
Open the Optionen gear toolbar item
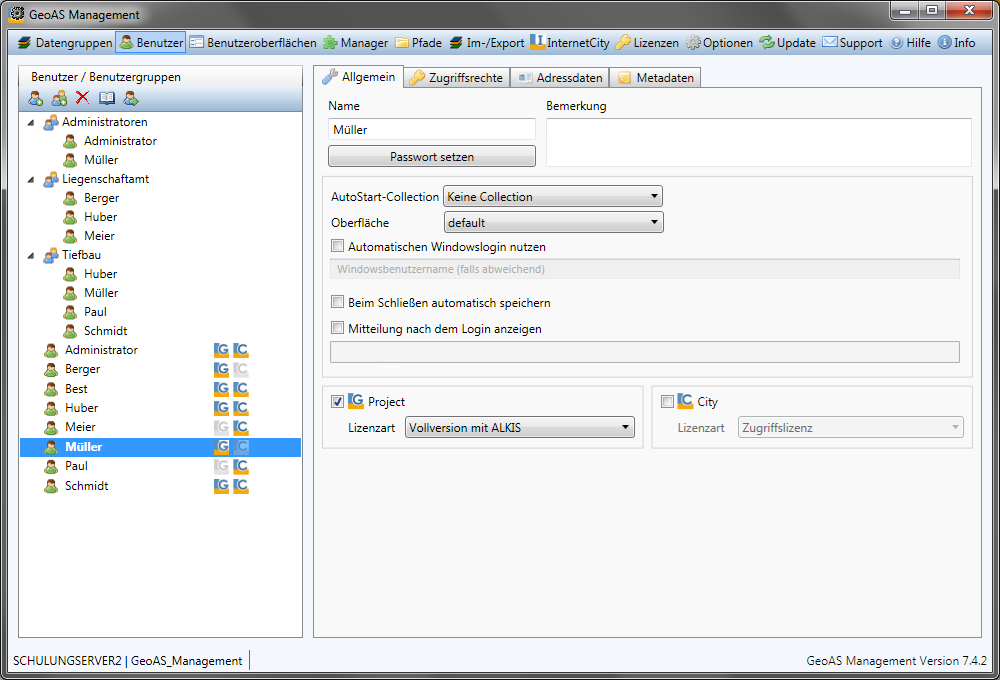click(718, 43)
